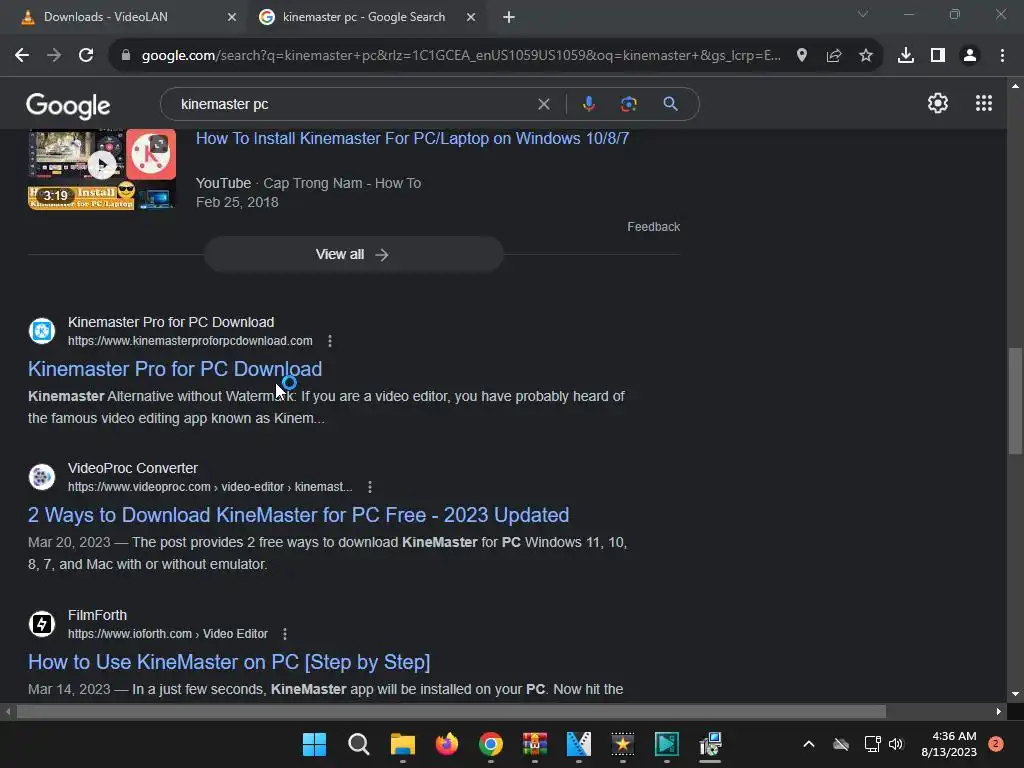Submit search with magnifier icon
1024x768 pixels.
[x=670, y=104]
